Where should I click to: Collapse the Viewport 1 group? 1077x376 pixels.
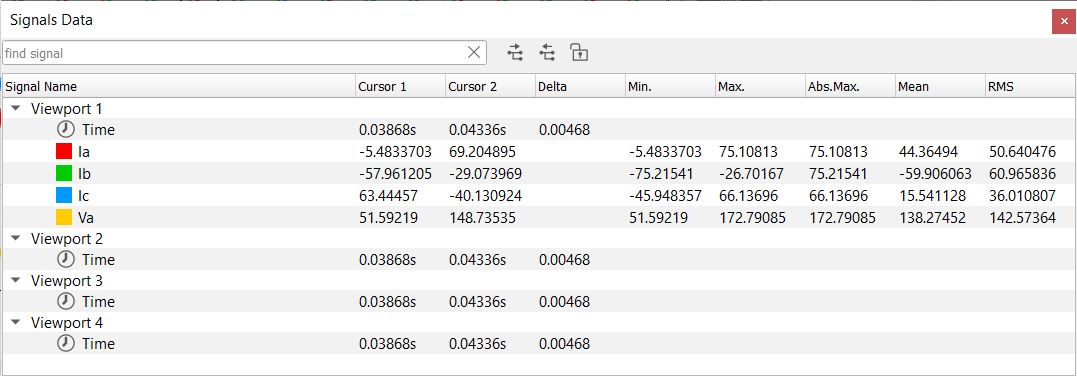(16, 109)
